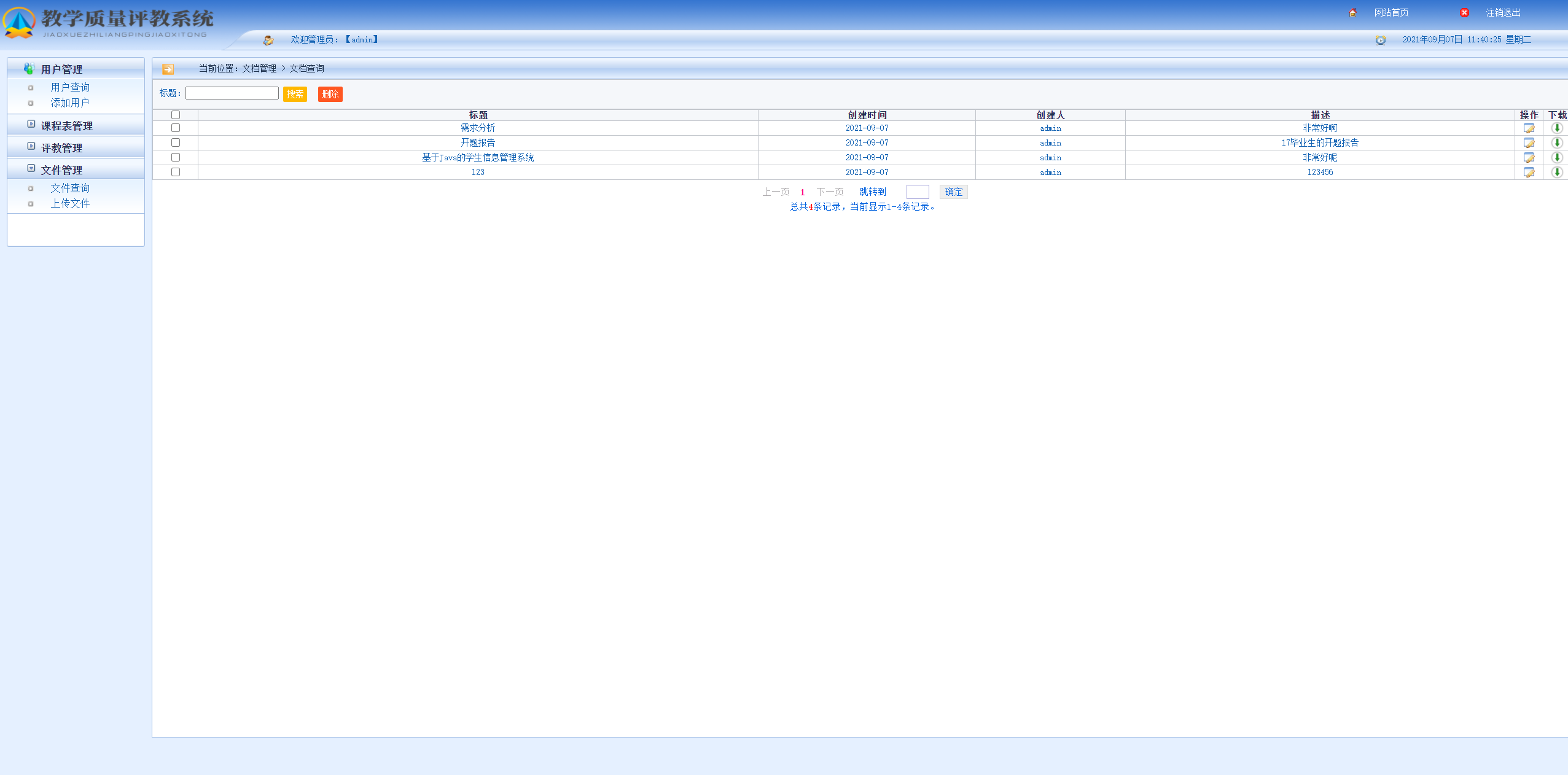The height and width of the screenshot is (775, 1568).
Task: Open 用户查询 in the sidebar
Action: [x=70, y=87]
